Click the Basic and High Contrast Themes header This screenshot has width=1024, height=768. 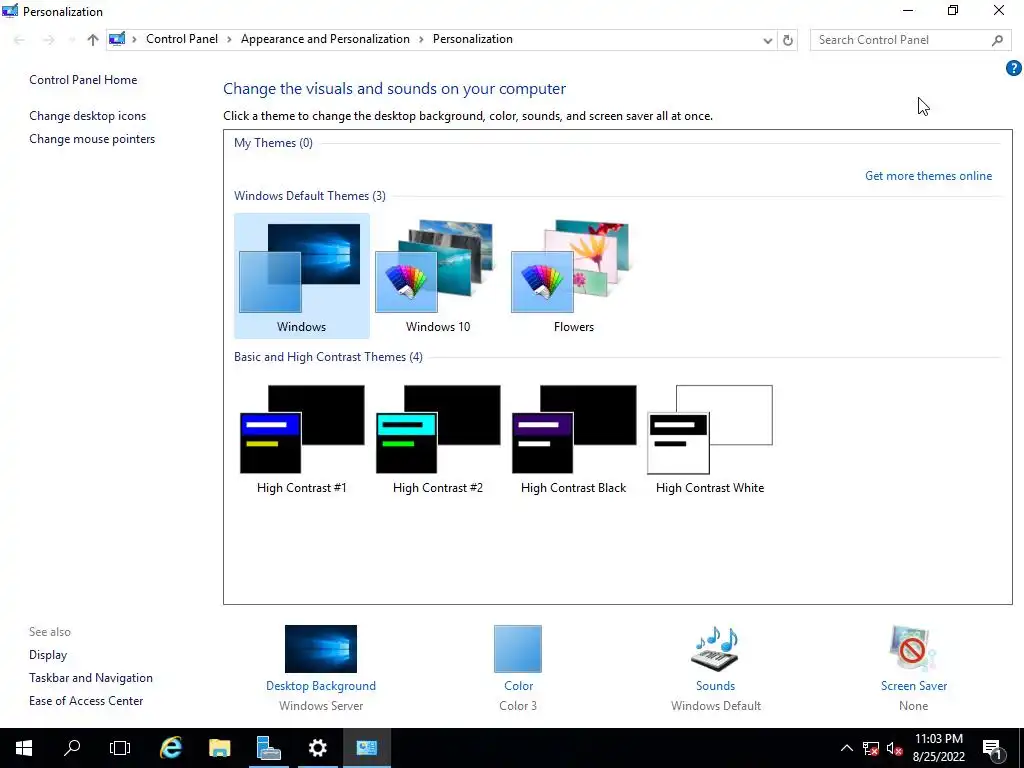click(328, 357)
